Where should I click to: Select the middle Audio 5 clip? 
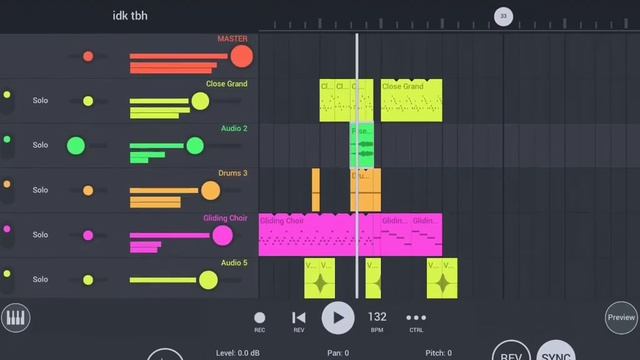coord(373,278)
